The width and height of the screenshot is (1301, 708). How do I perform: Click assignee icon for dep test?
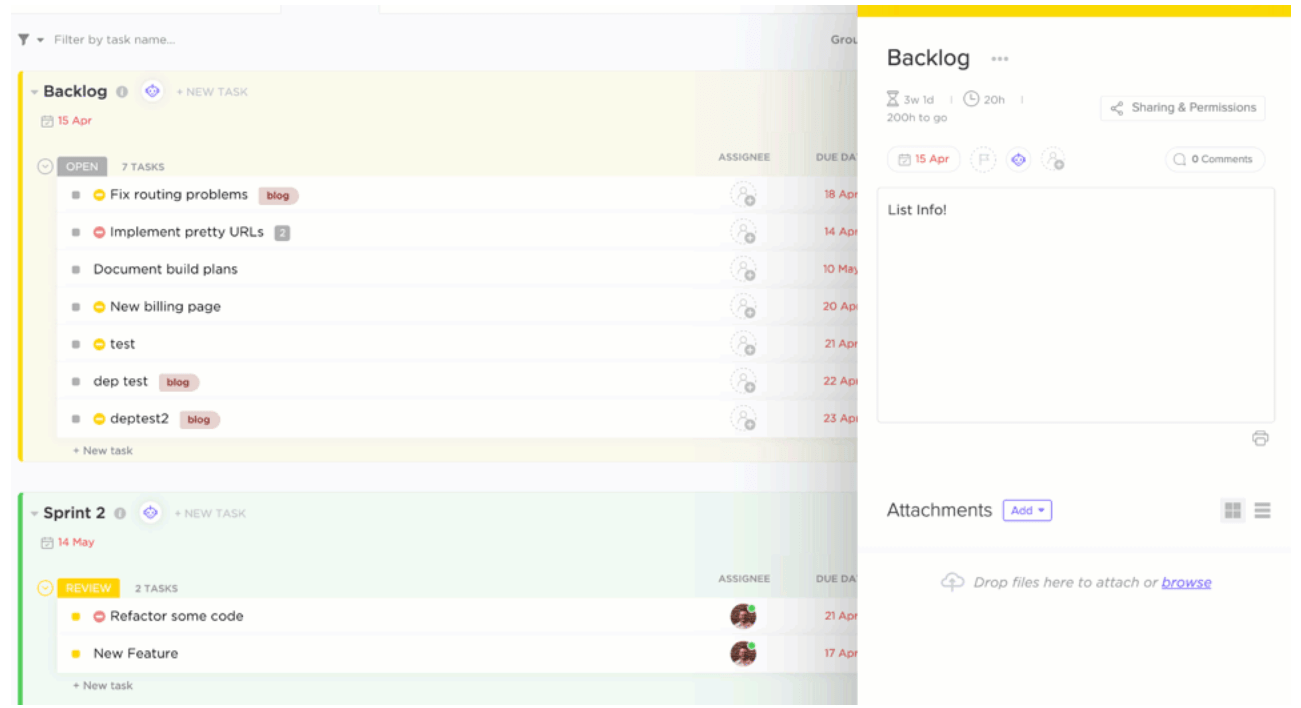click(x=743, y=381)
